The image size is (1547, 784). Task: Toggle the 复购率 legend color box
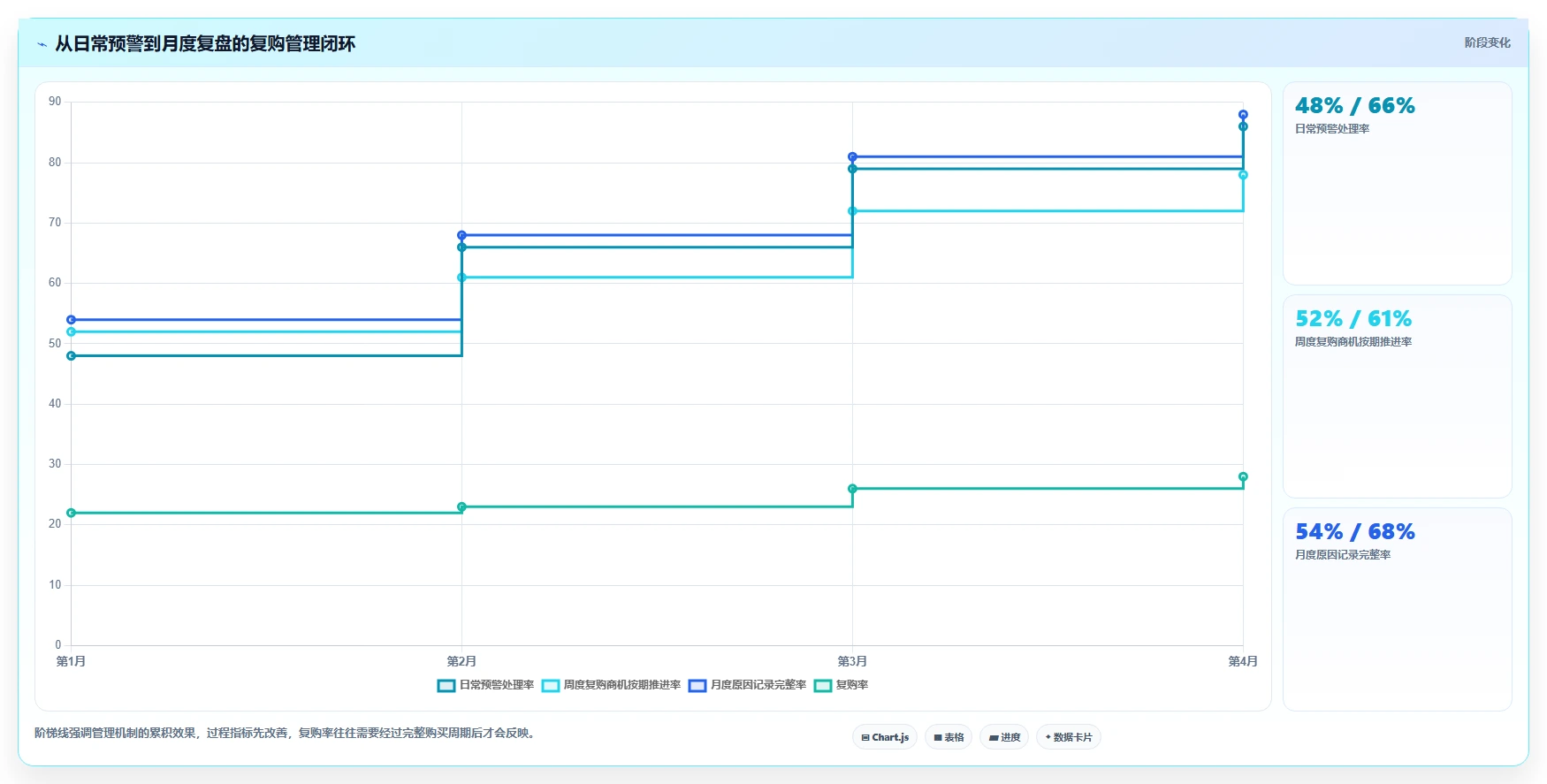(823, 686)
